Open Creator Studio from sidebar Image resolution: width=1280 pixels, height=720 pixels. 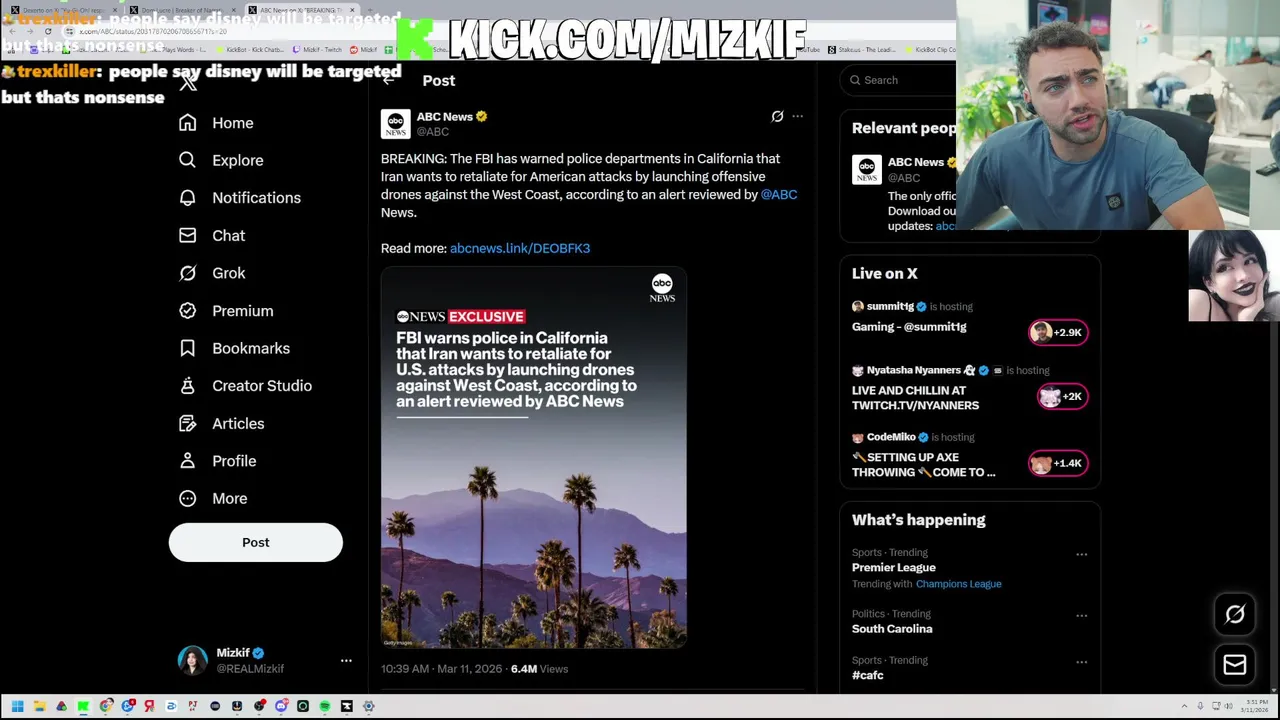pyautogui.click(x=245, y=386)
